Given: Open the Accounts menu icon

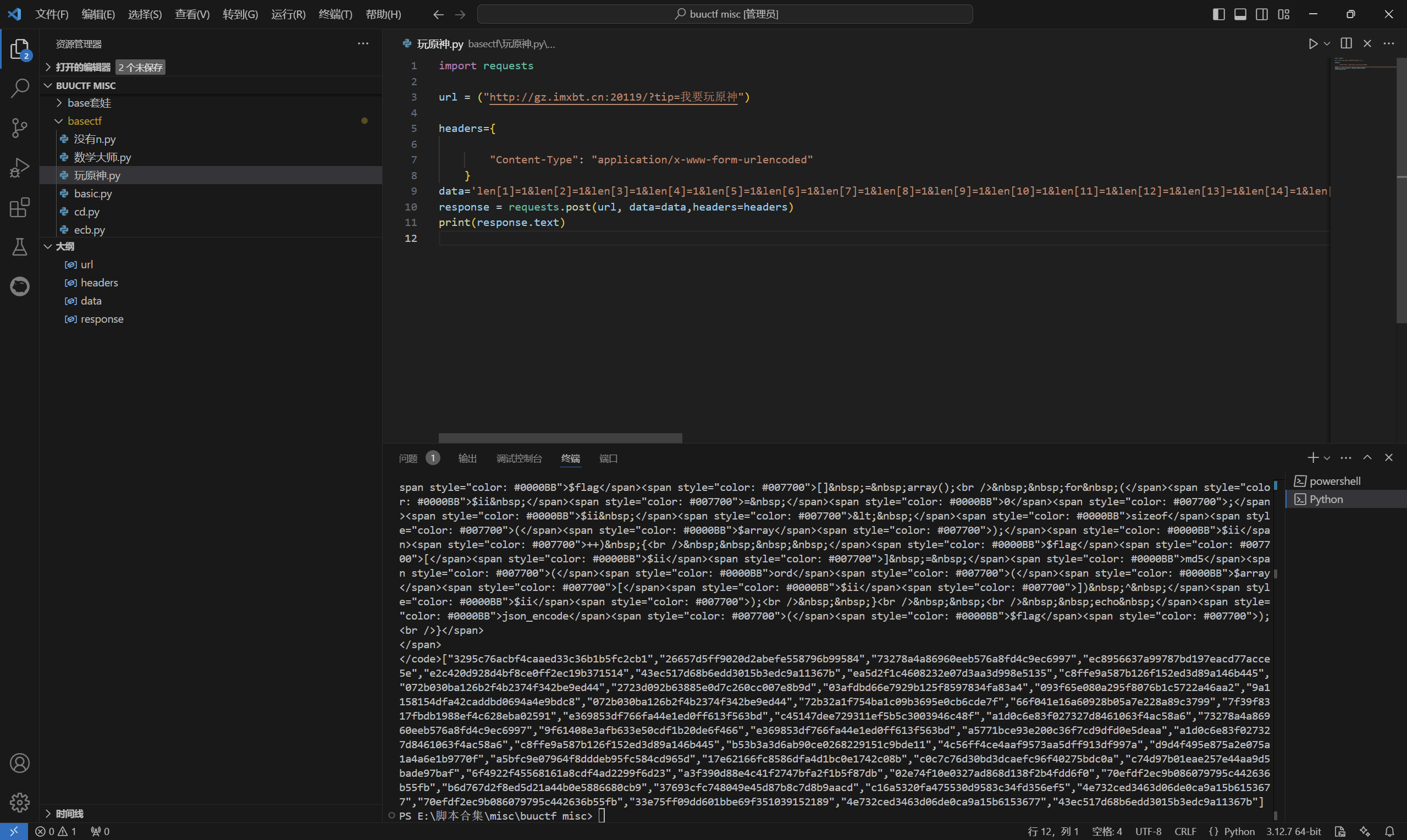Looking at the screenshot, I should click(20, 763).
